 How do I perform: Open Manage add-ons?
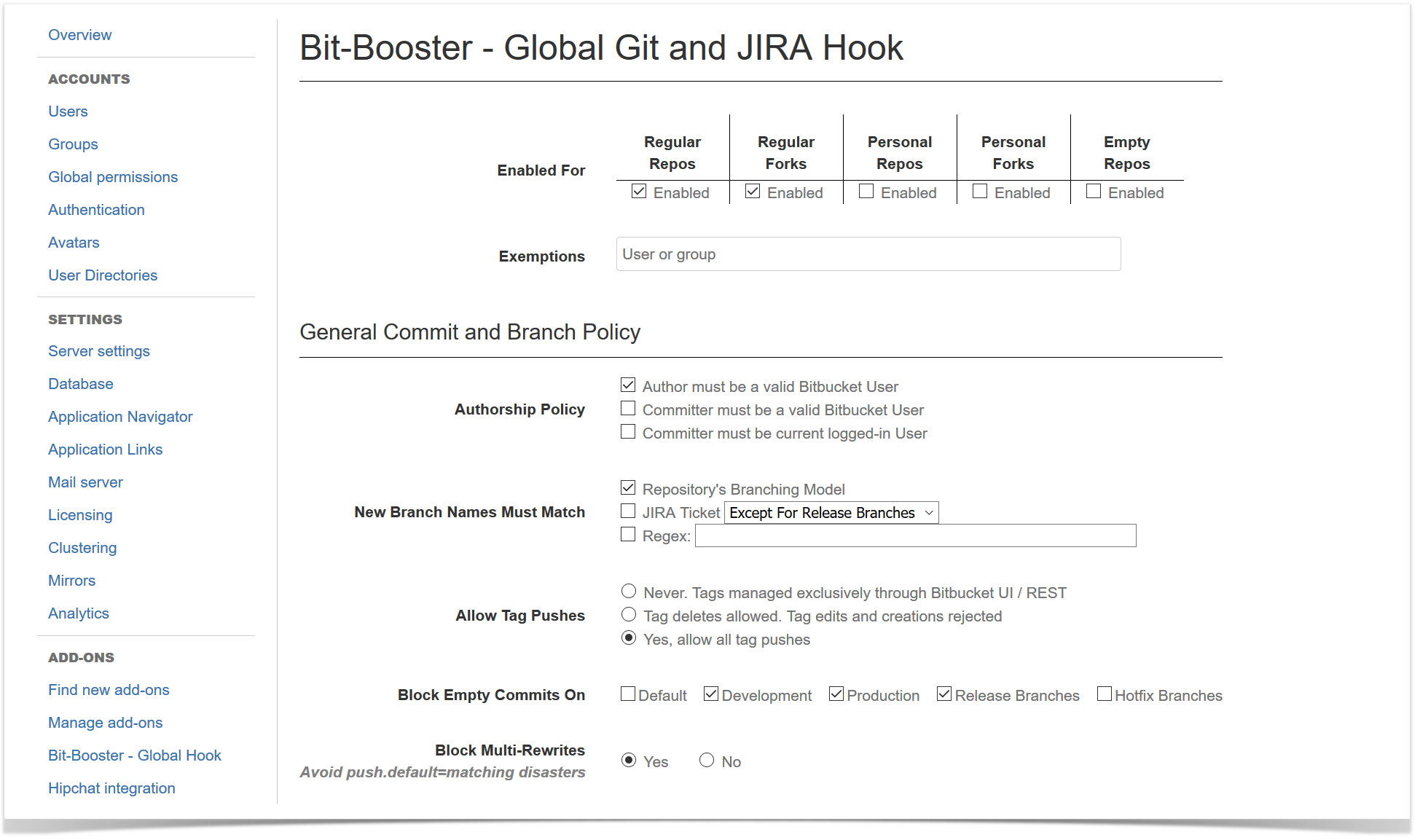tap(106, 723)
